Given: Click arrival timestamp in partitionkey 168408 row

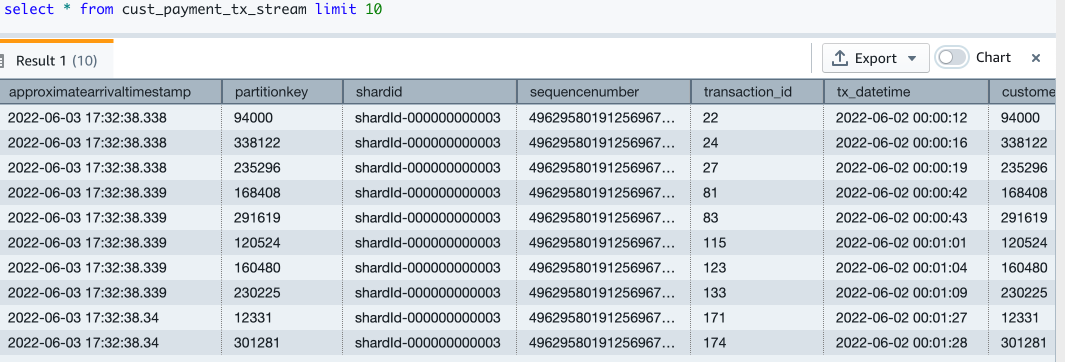Looking at the screenshot, I should (x=111, y=193).
